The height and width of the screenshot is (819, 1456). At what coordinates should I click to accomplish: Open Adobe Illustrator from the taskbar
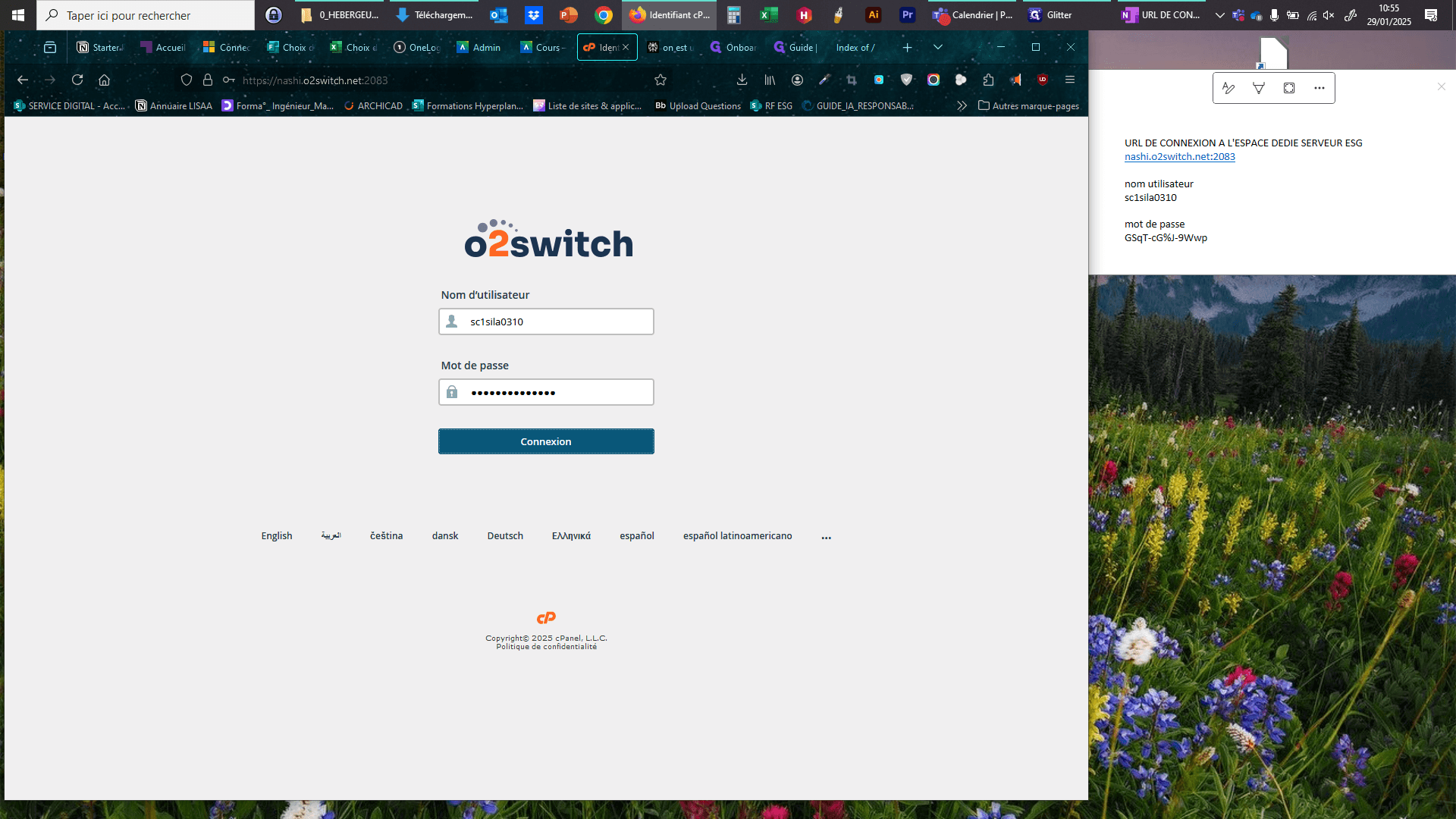(x=874, y=15)
